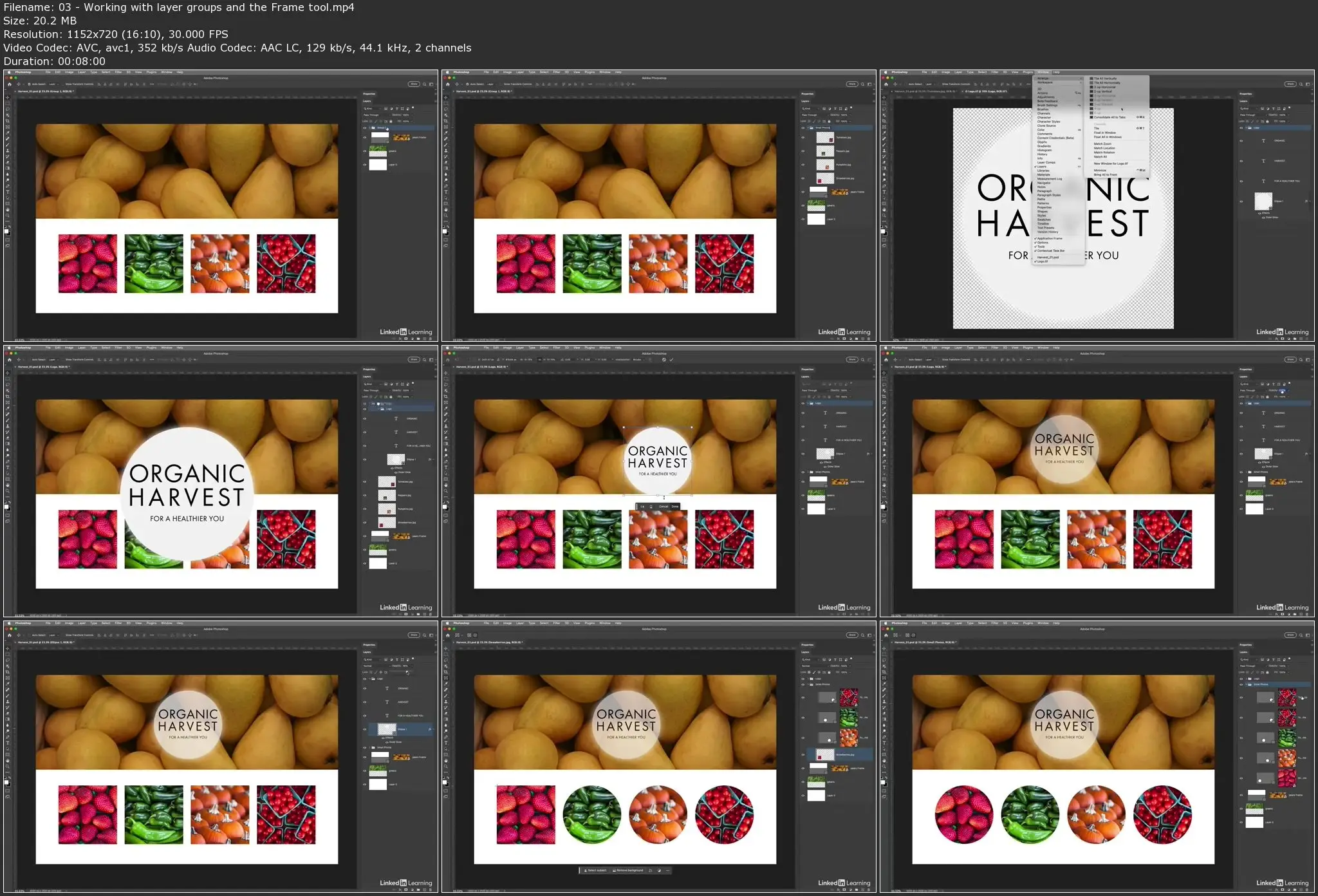Toggle Application Frame in the open Window menu
This screenshot has width=1318, height=896.
[x=1059, y=238]
